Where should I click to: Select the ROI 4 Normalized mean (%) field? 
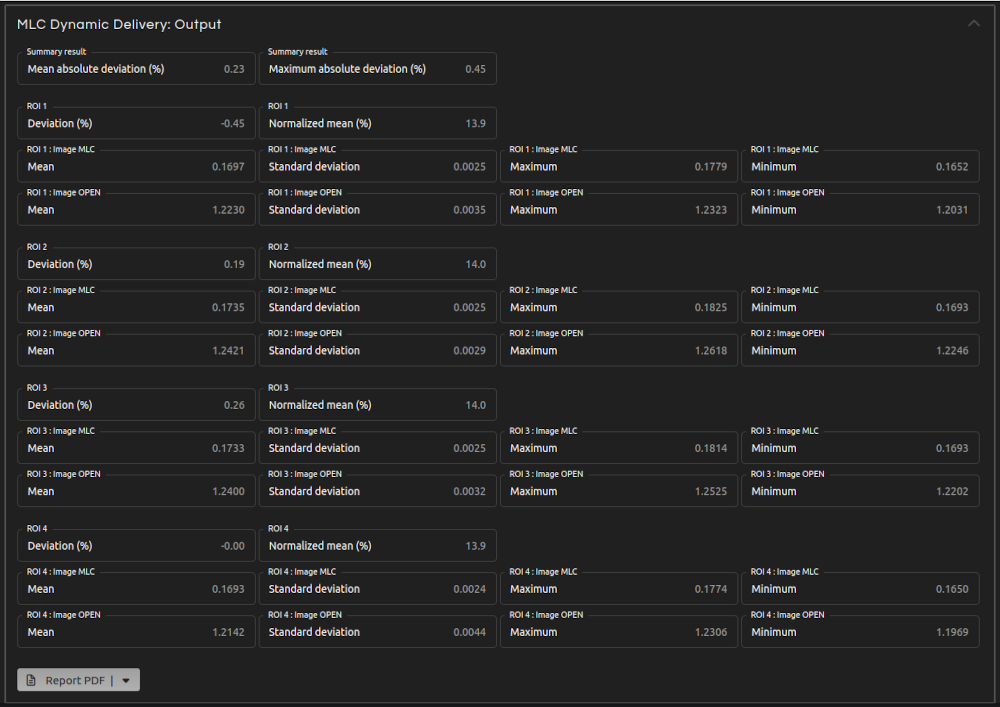(378, 546)
